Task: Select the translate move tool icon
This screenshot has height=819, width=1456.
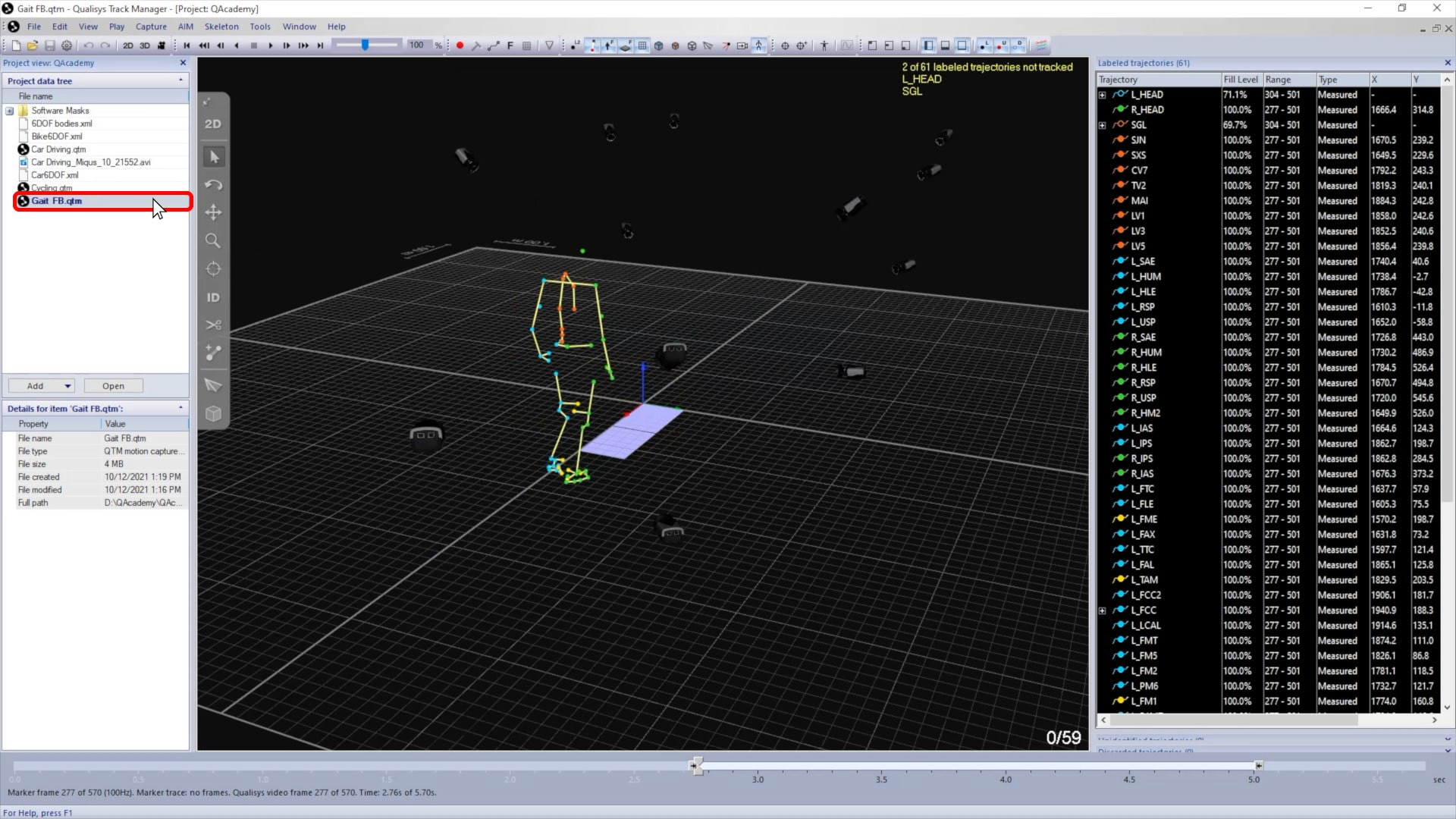Action: (x=213, y=213)
